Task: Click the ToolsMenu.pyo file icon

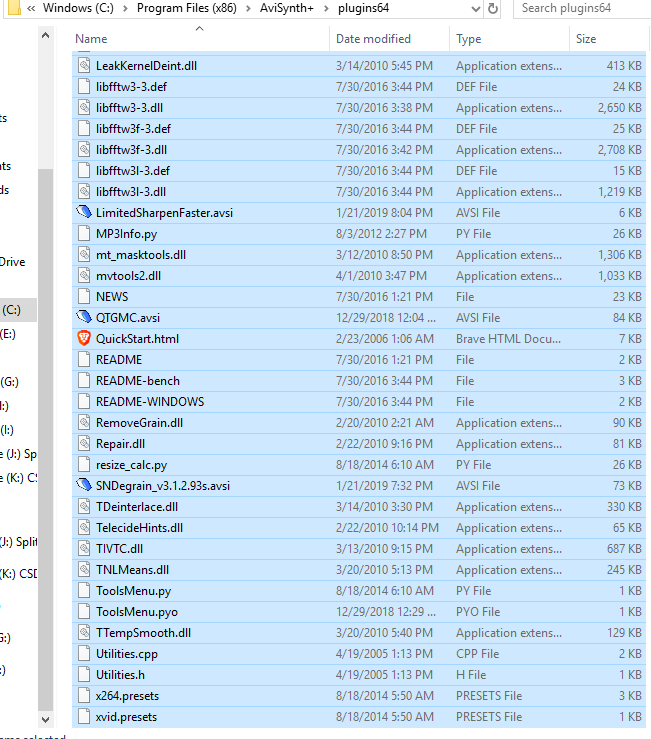Action: click(x=84, y=612)
